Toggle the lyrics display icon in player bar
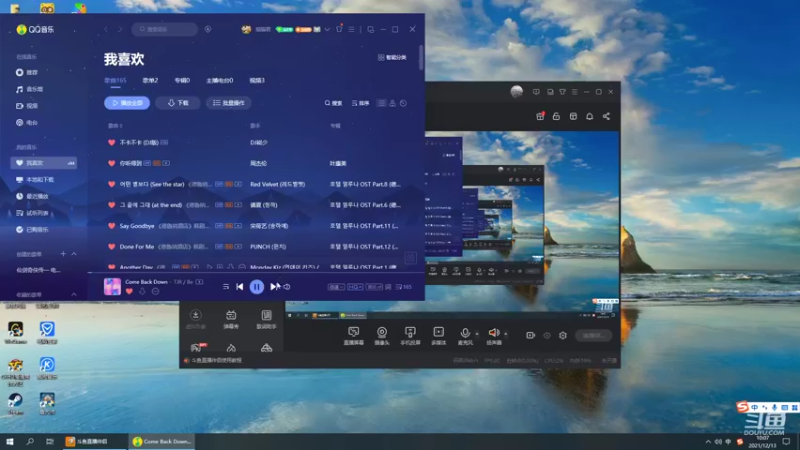Screen dimensions: 800x450 388,287
